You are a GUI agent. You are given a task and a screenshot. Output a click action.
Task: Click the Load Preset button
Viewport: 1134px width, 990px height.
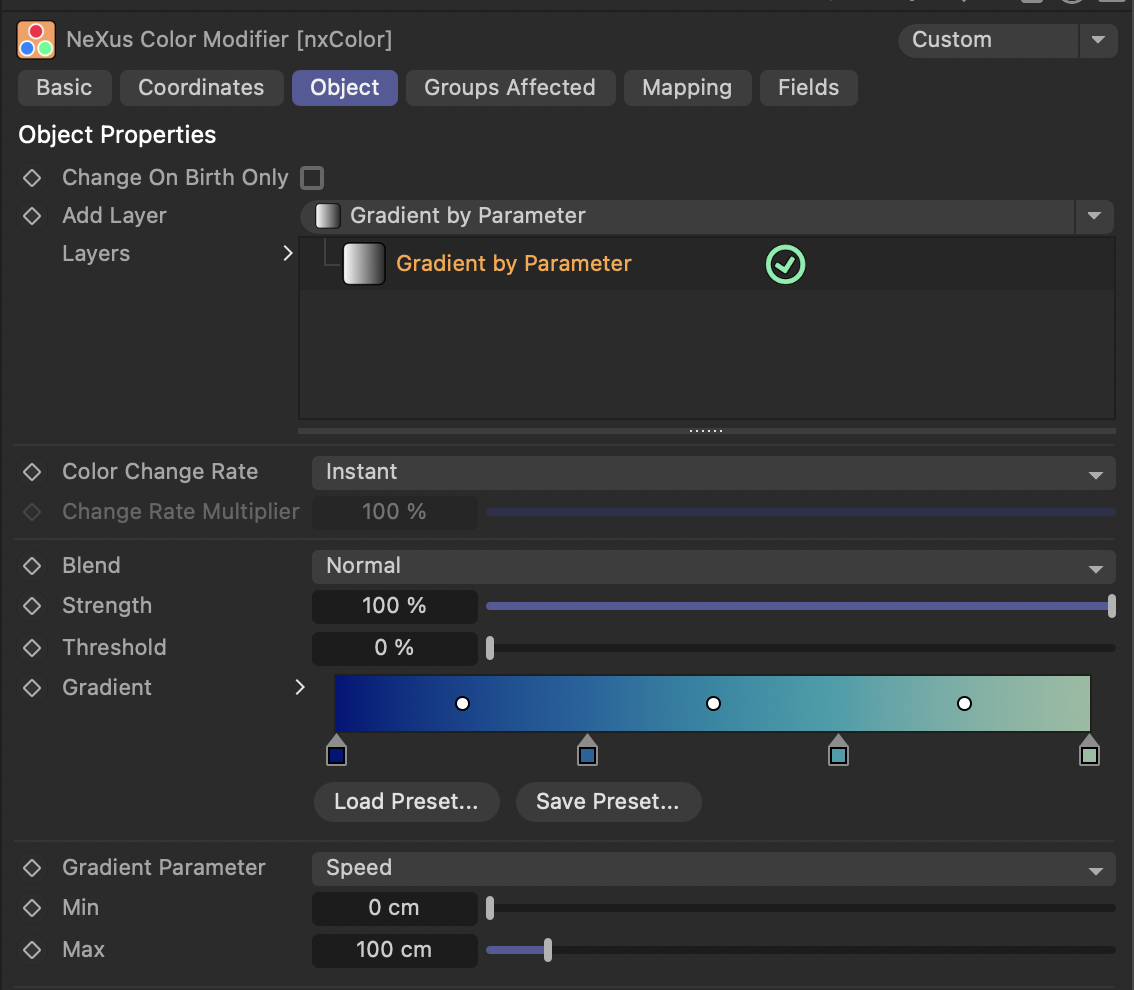point(406,801)
